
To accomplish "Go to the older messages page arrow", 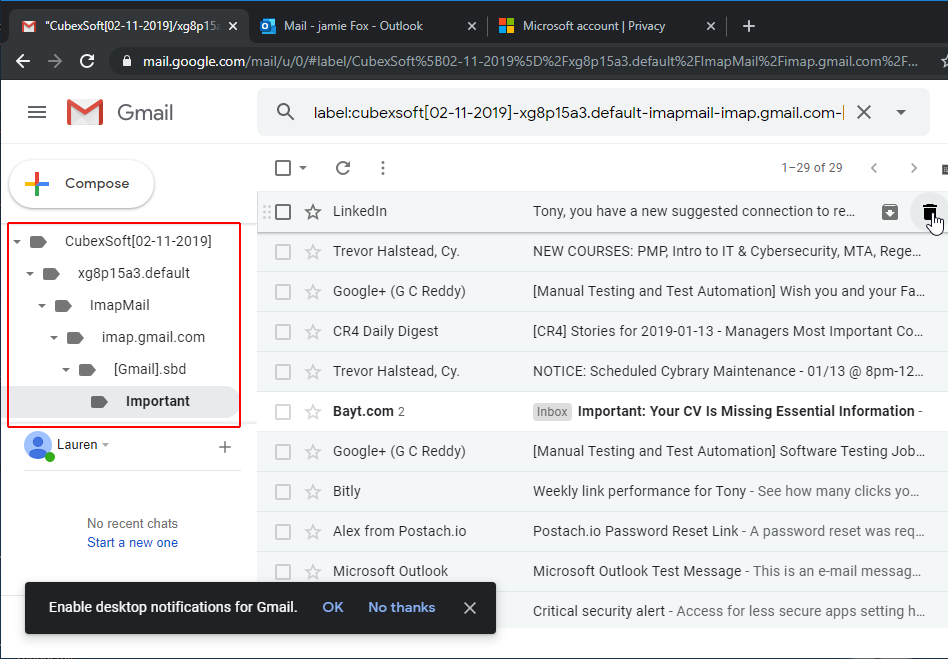I will point(914,168).
